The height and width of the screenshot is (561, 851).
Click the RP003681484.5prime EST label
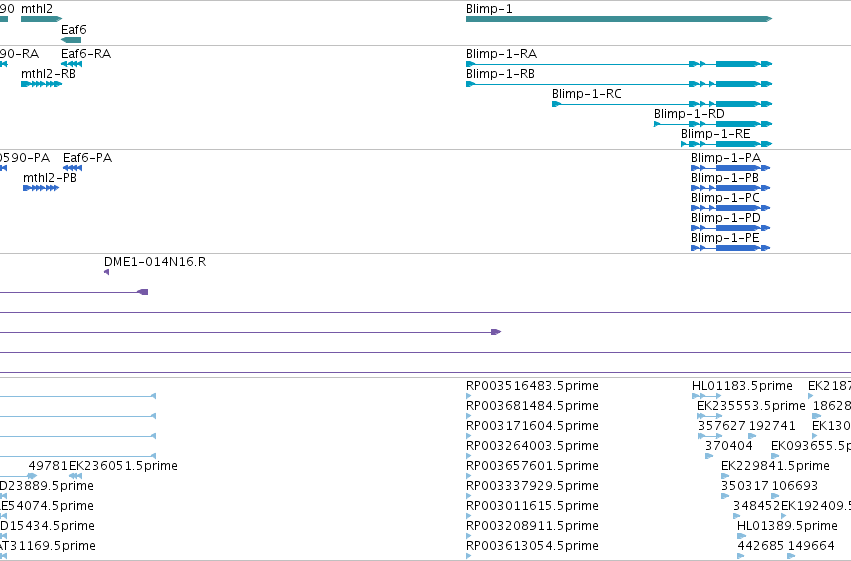click(532, 406)
